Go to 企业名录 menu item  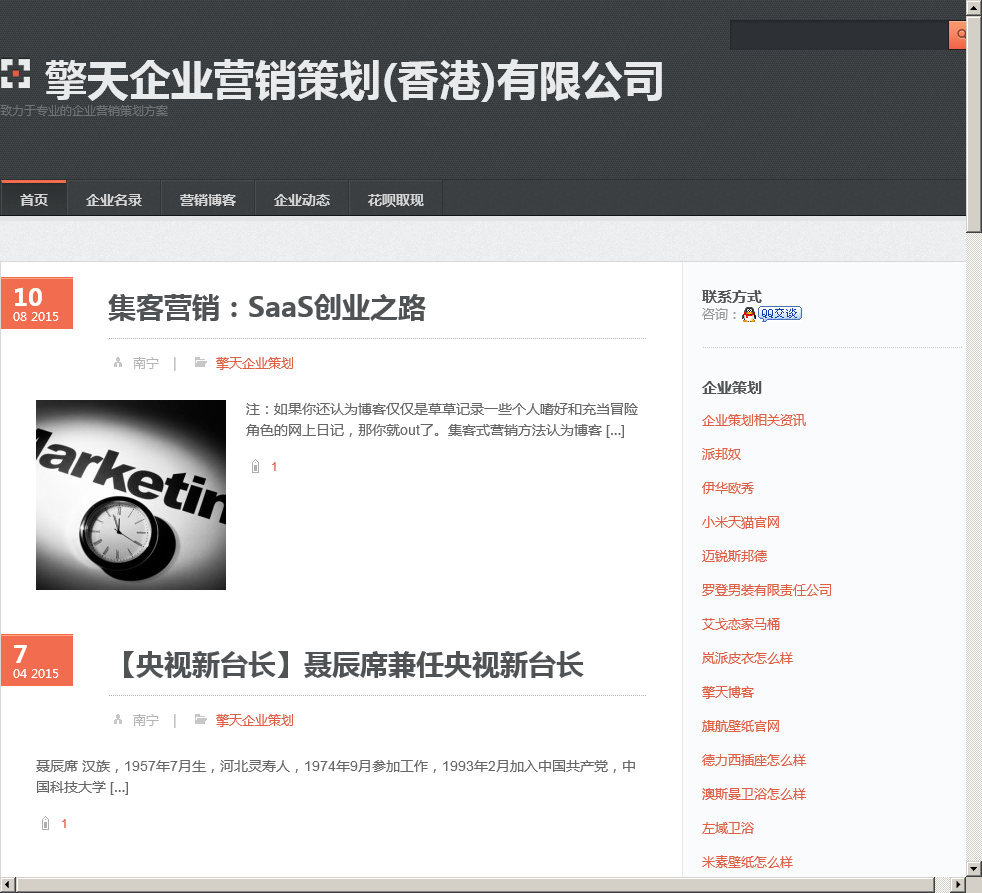pyautogui.click(x=114, y=199)
